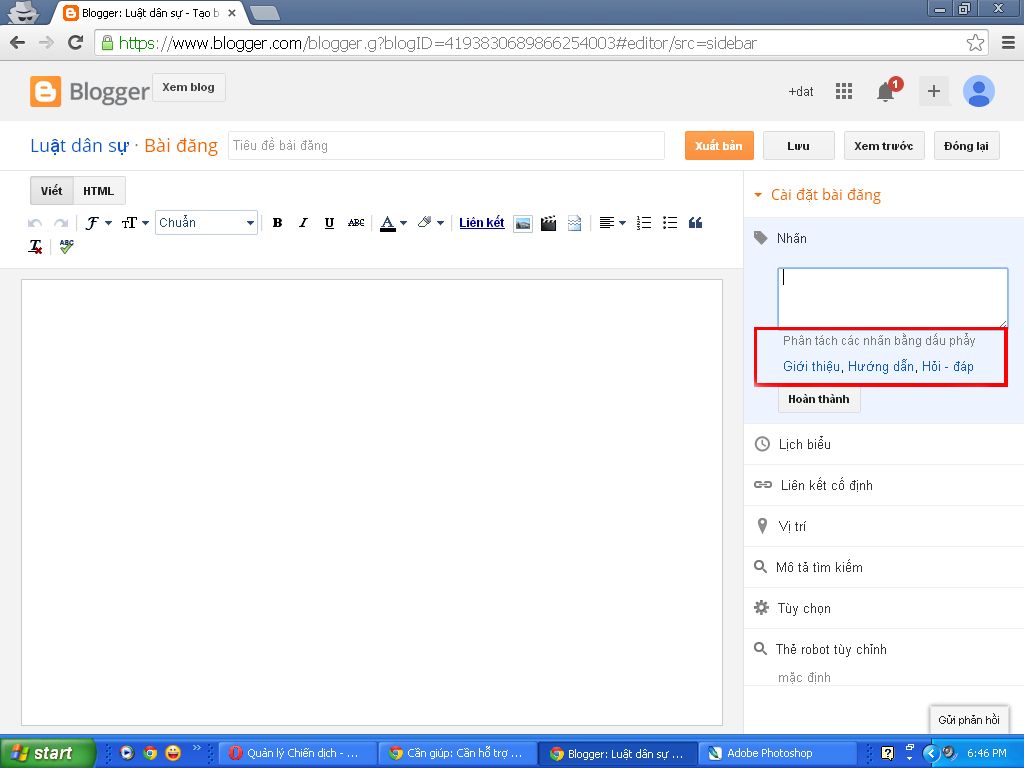Click the Italic formatting icon
The width and height of the screenshot is (1024, 768).
(x=303, y=223)
